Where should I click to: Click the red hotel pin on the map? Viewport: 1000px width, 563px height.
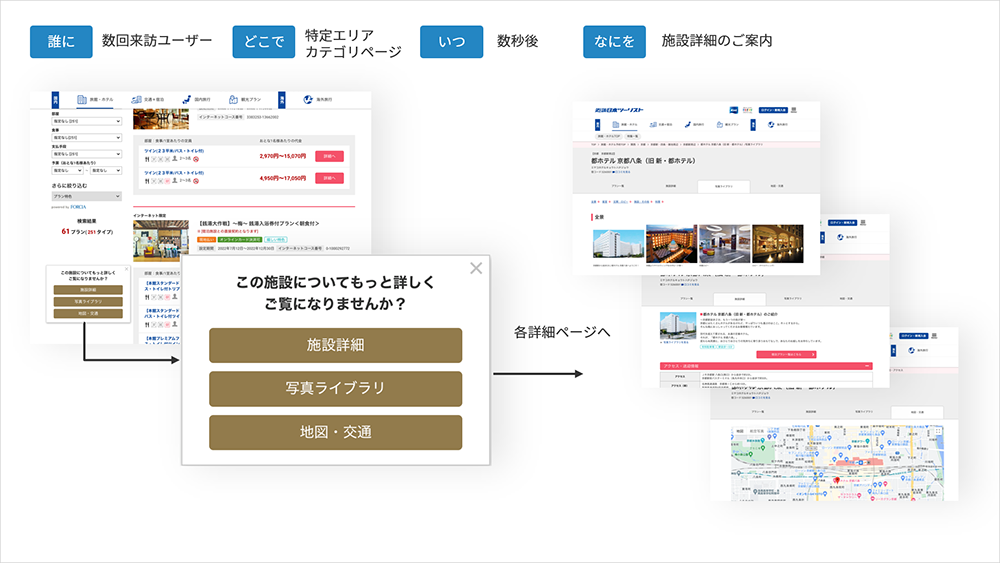[837, 481]
